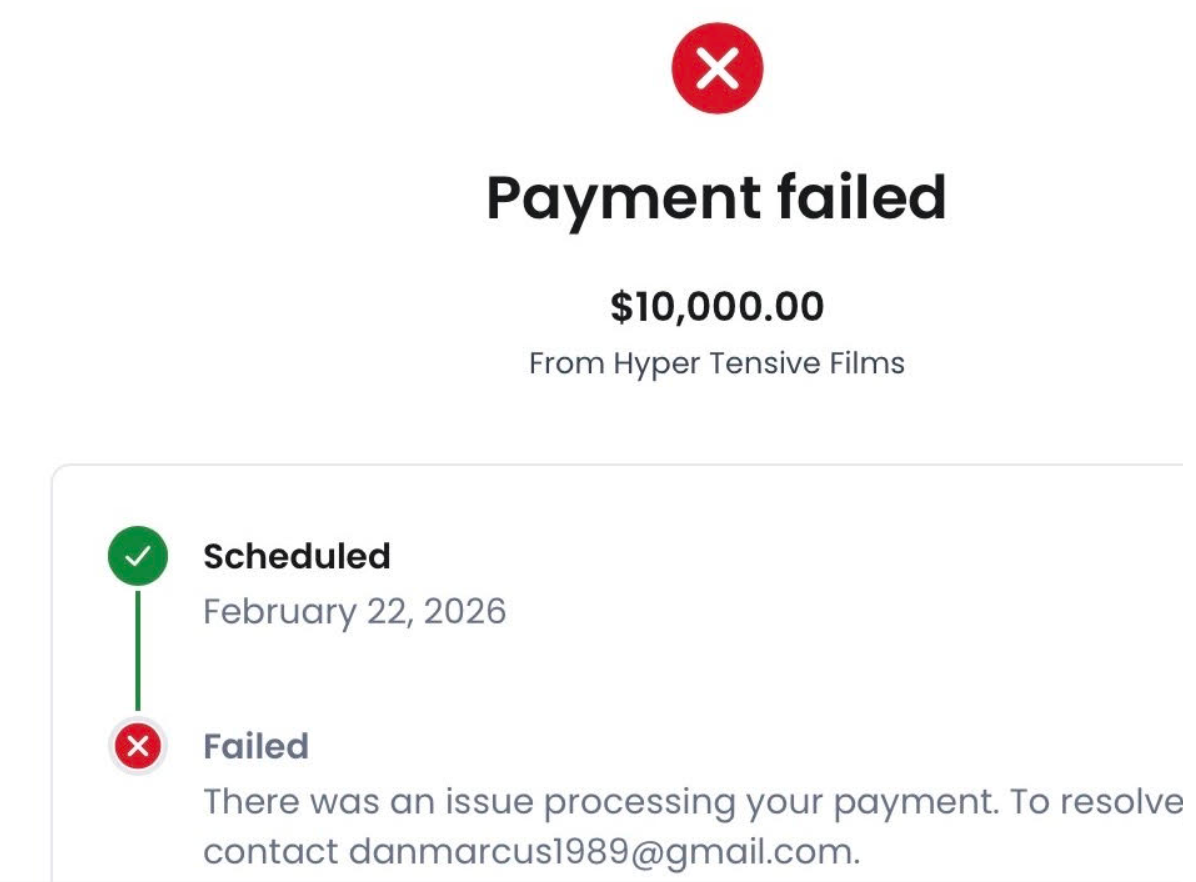Click the February 22, 2026 scheduled date
Screen dimensions: 1196x882
click(x=355, y=611)
